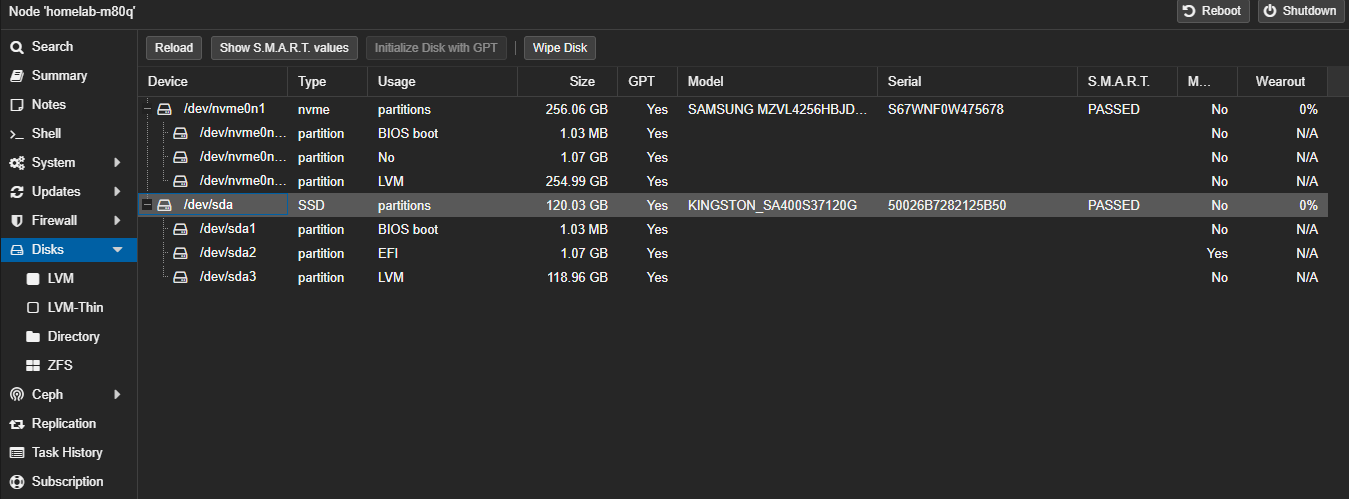Click the Search magnifier icon in sidebar
Viewport: 1349px width, 499px height.
pos(17,47)
